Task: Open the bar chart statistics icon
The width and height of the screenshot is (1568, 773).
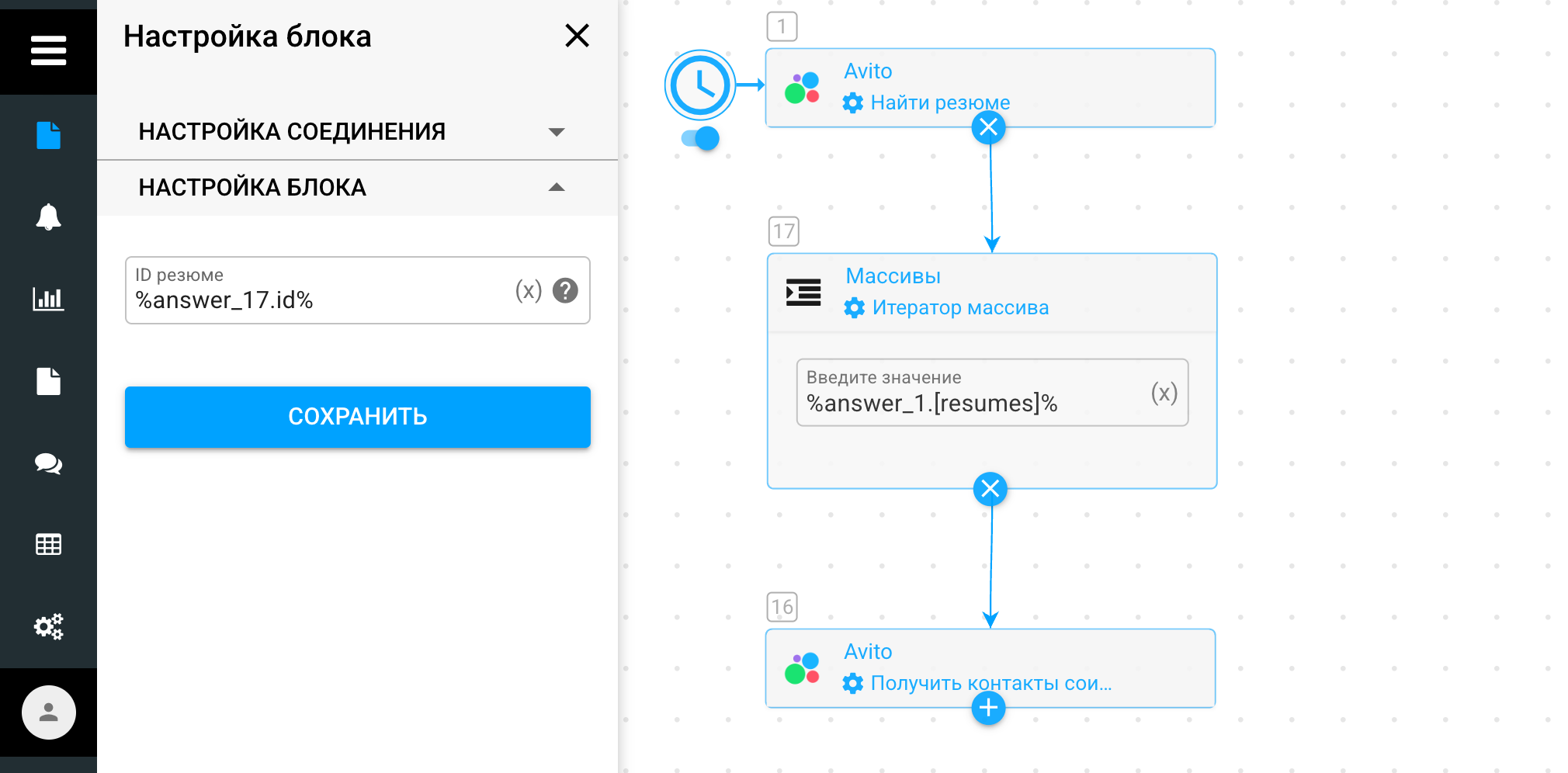Action: click(x=48, y=299)
